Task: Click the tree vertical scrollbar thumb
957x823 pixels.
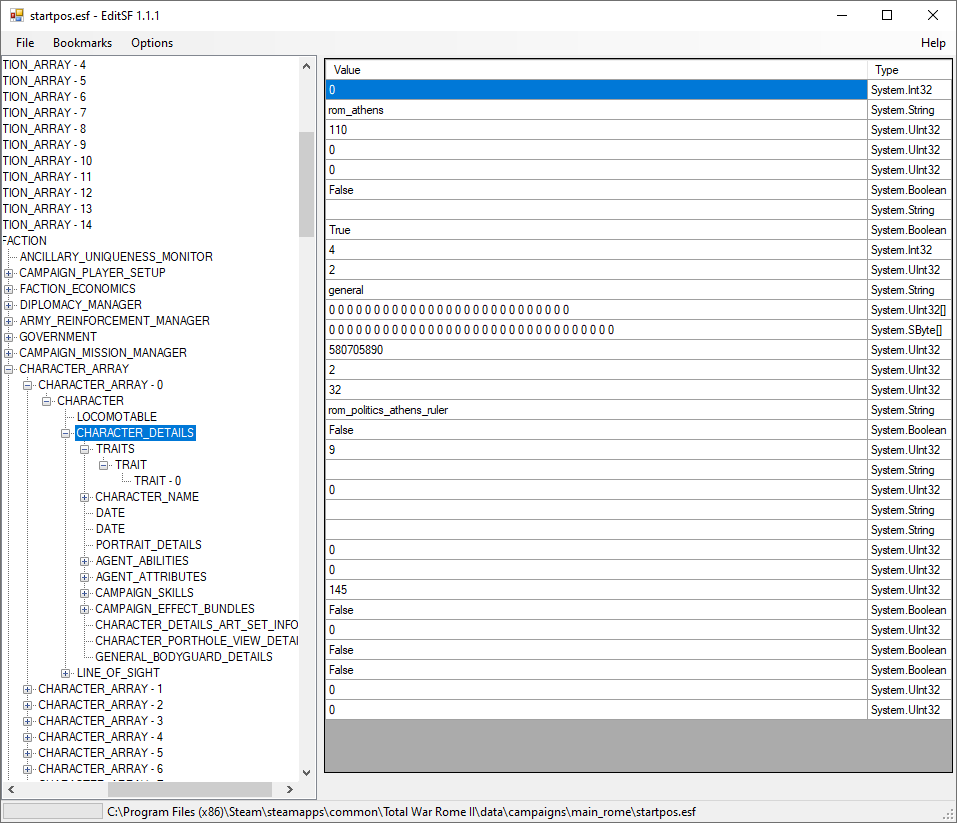Action: point(306,184)
